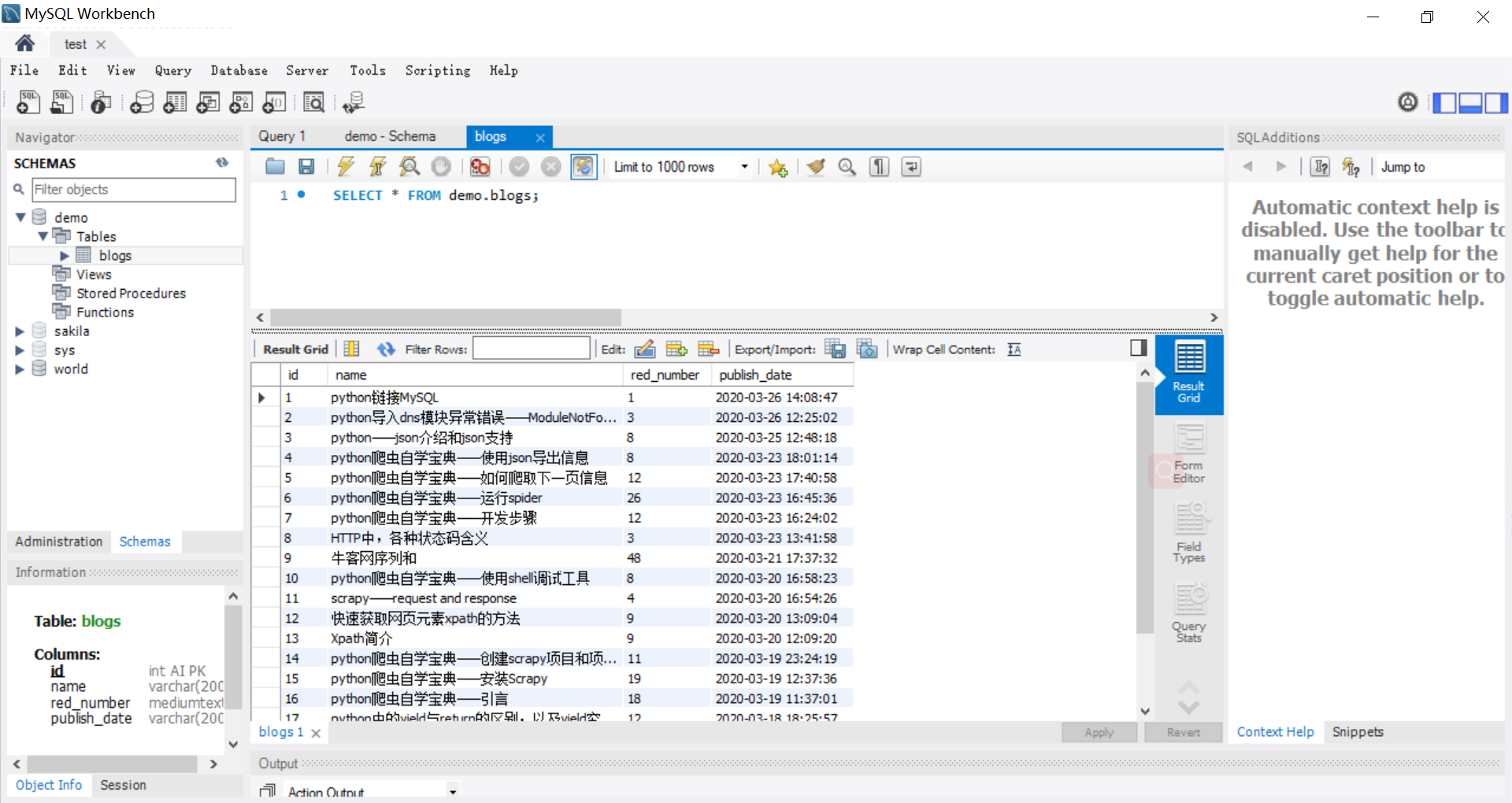Create new view icon
This screenshot has height=803, width=1512.
[x=208, y=102]
